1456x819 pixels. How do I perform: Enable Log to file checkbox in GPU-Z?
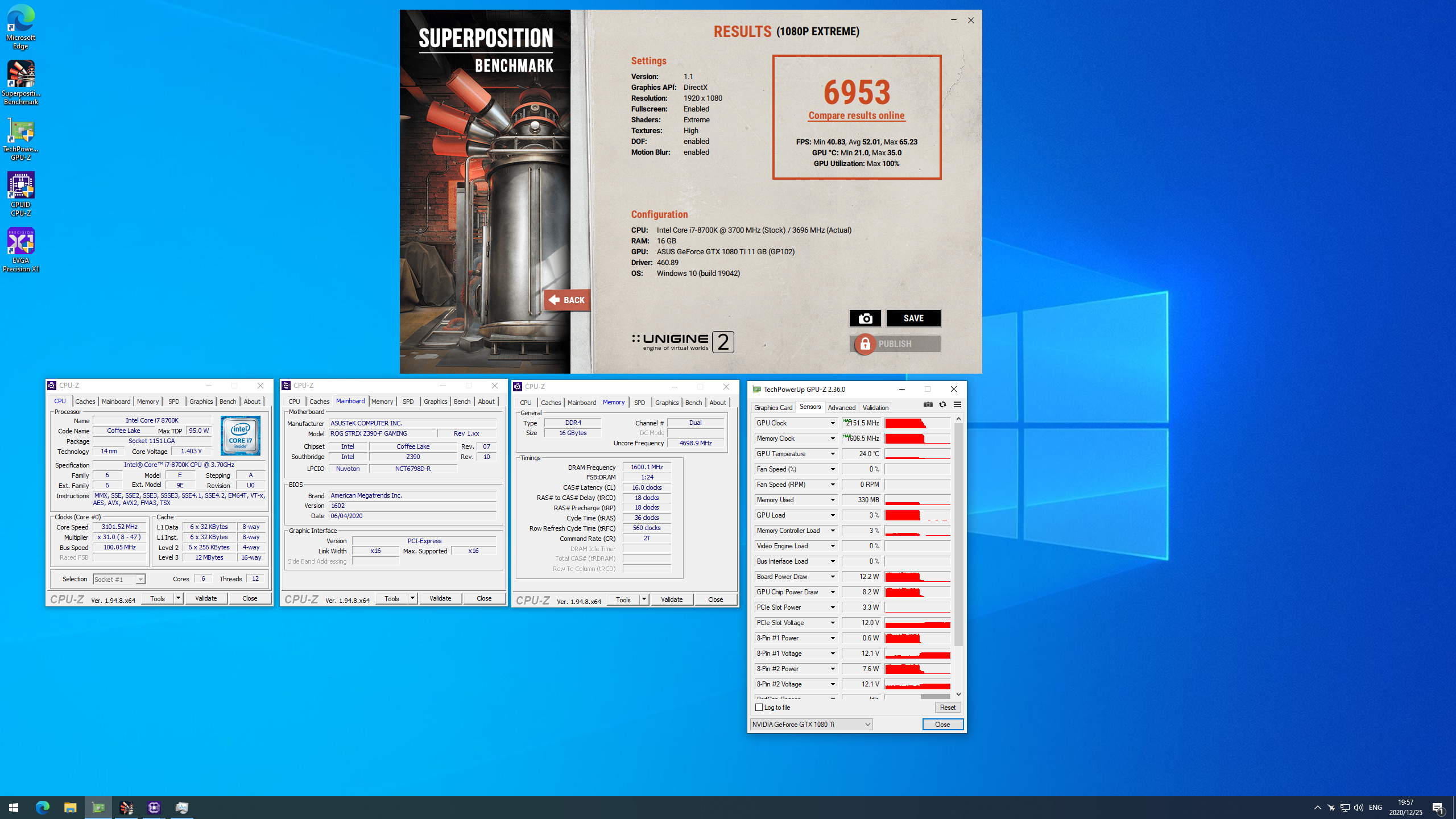759,707
